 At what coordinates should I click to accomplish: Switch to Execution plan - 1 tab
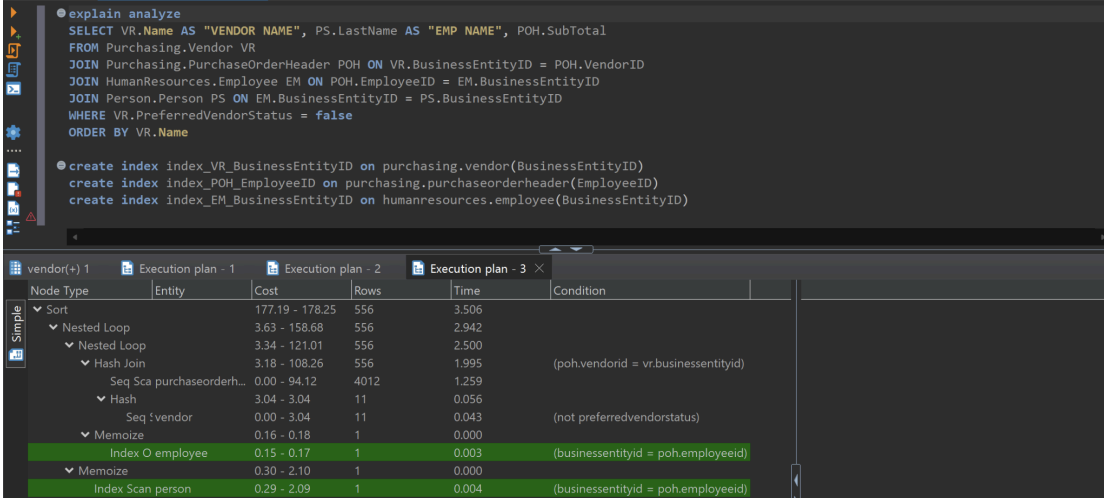[177, 268]
